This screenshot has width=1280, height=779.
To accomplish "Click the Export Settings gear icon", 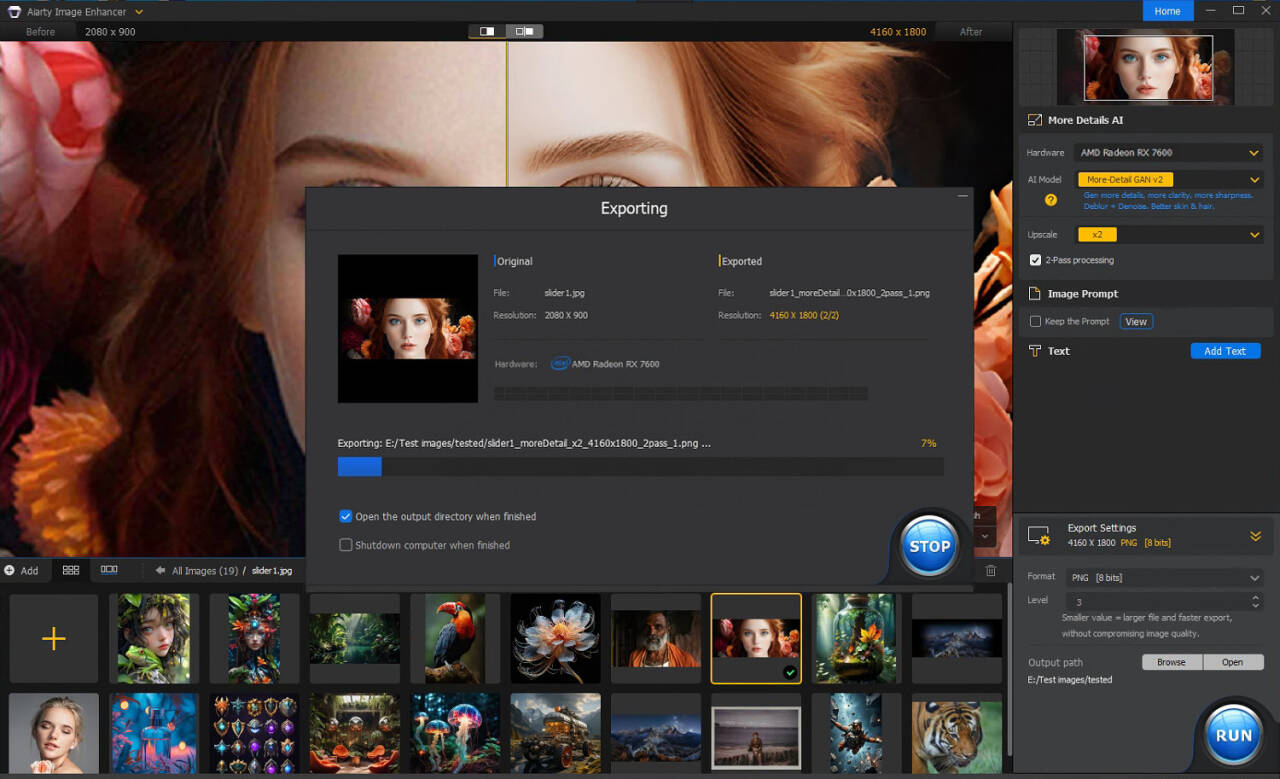I will tap(1036, 534).
